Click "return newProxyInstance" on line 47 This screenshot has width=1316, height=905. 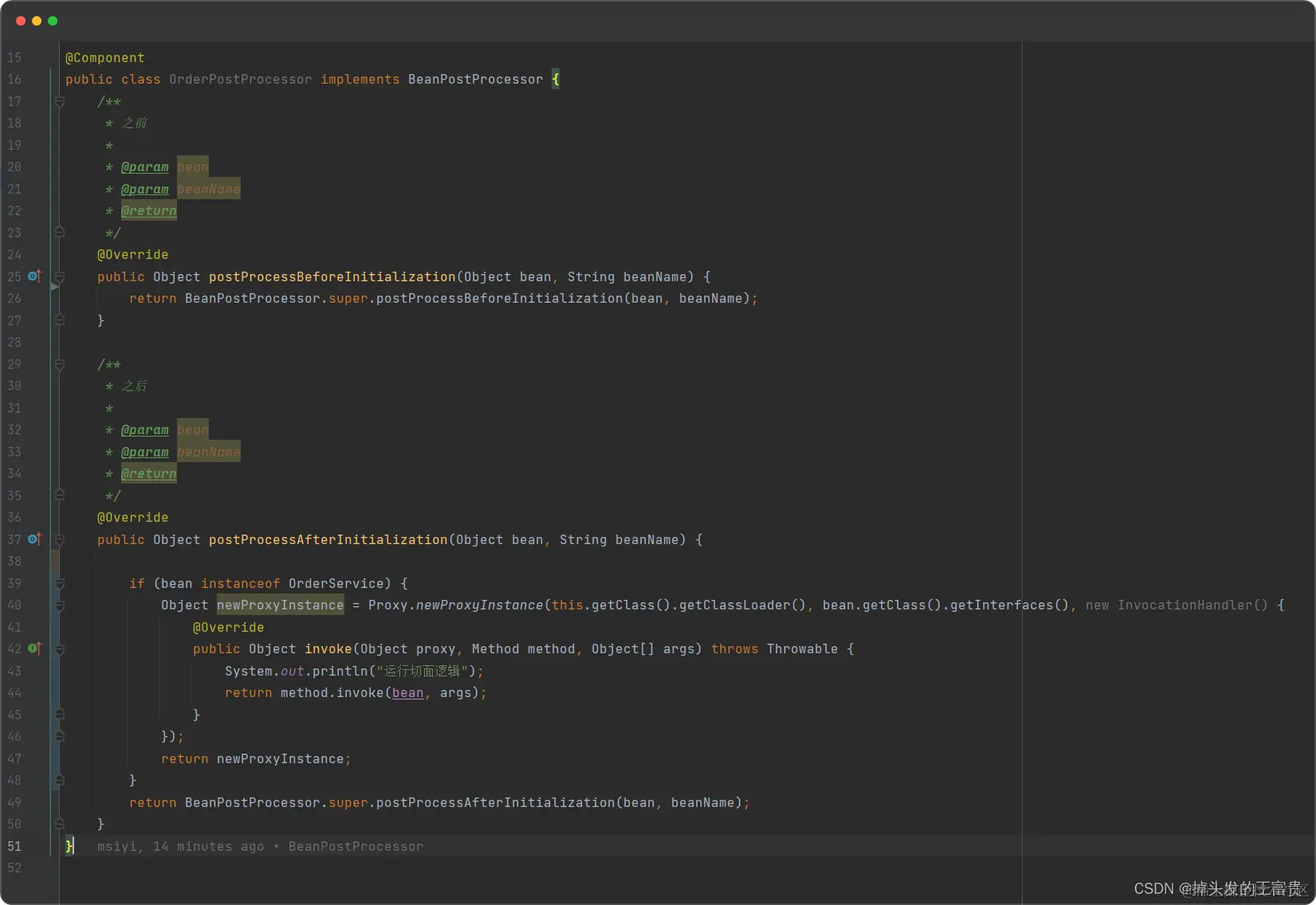pyautogui.click(x=253, y=759)
